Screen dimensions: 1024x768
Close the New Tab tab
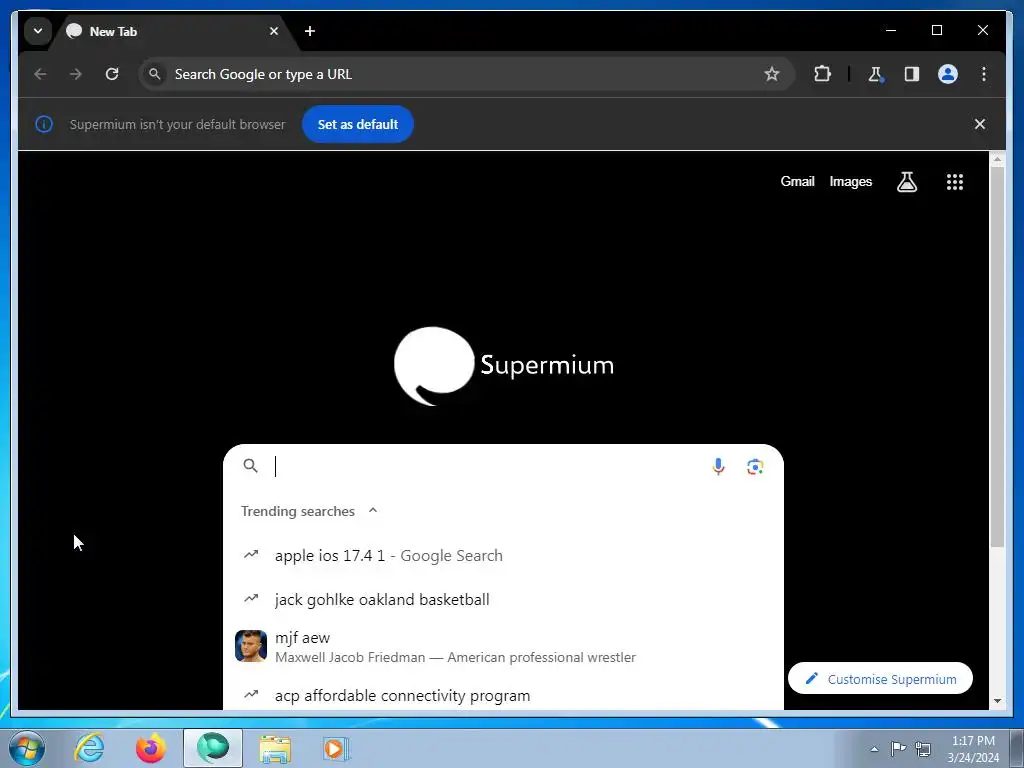point(274,31)
